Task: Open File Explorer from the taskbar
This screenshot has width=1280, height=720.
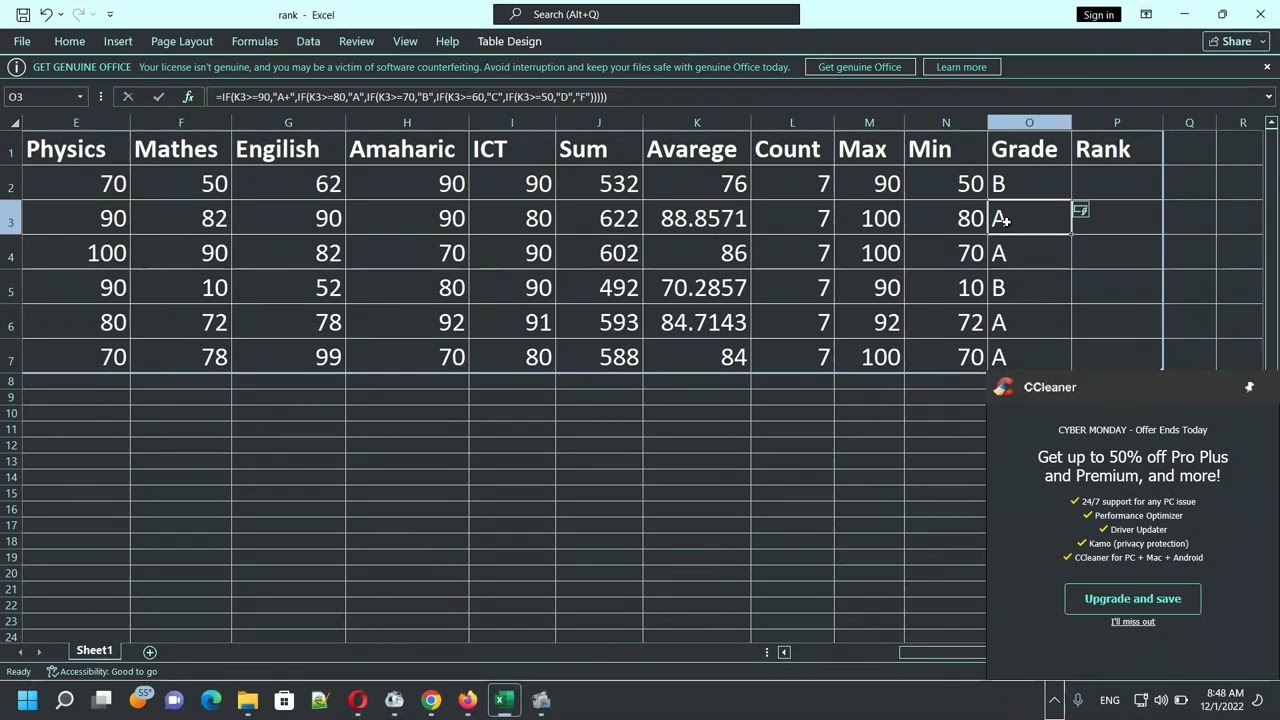Action: 248,700
